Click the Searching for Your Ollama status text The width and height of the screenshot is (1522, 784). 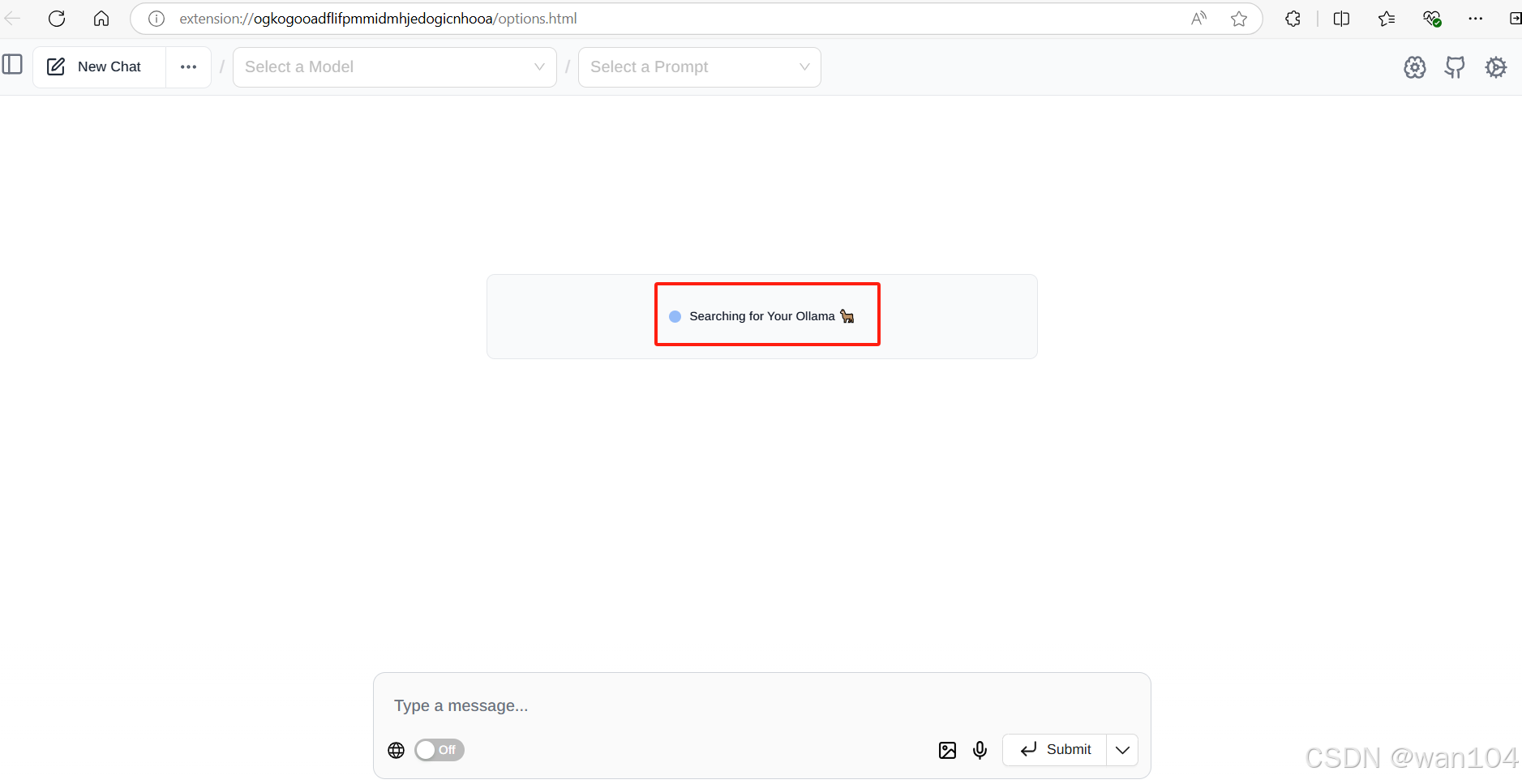(x=762, y=316)
